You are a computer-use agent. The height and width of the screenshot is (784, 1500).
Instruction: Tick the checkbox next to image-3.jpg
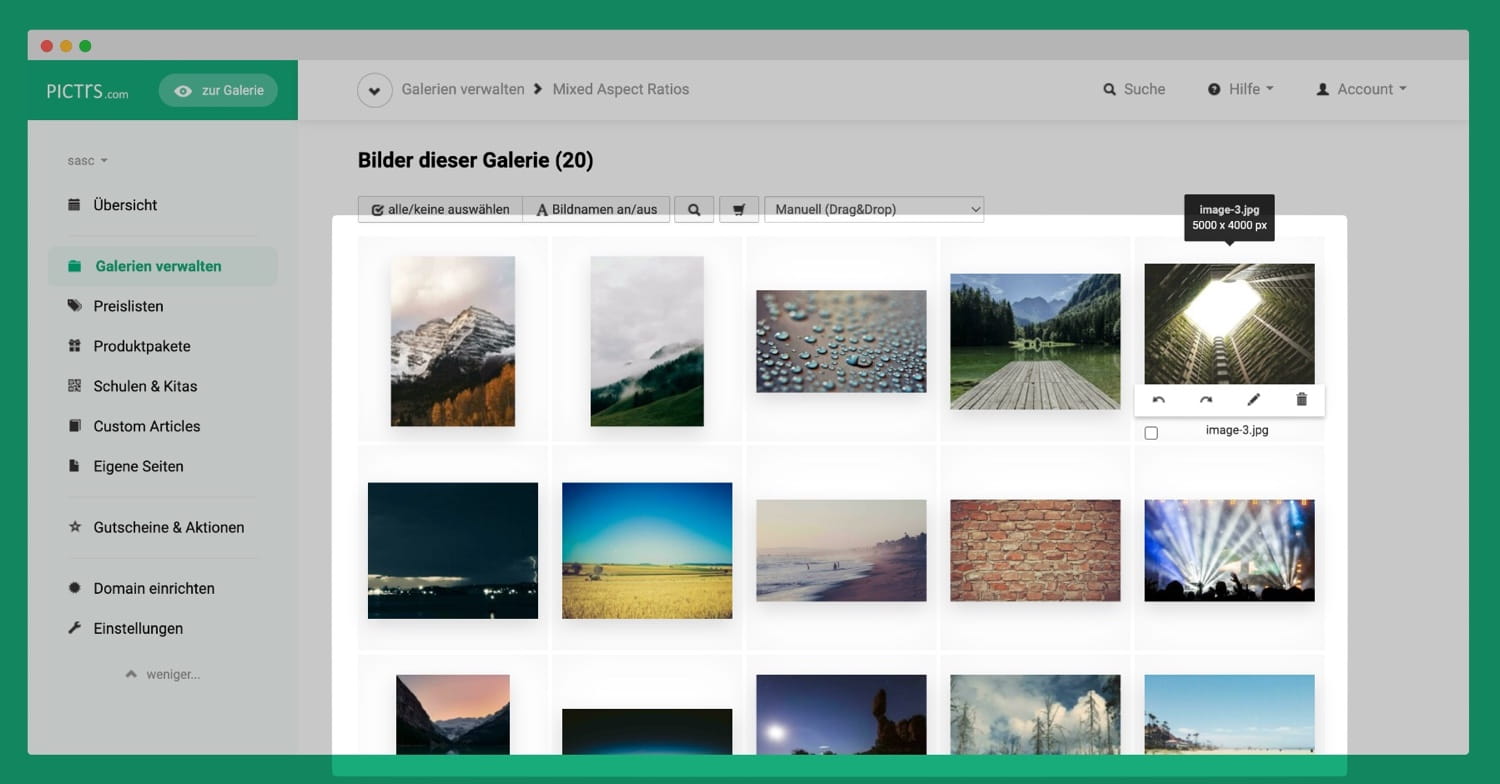(1151, 433)
